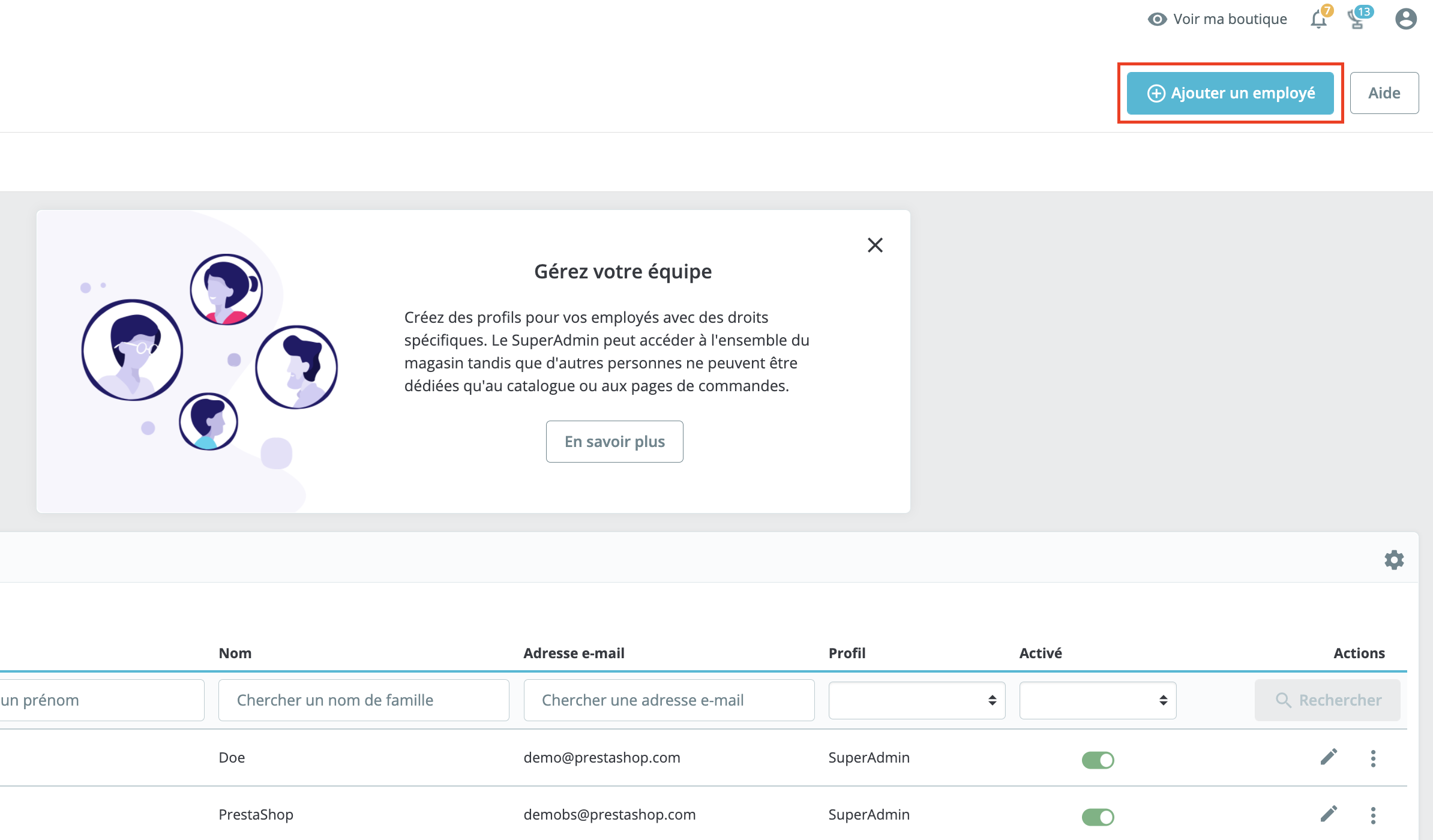Screen dimensions: 1433x840
Task: Click En savoir plus button
Action: coord(614,442)
